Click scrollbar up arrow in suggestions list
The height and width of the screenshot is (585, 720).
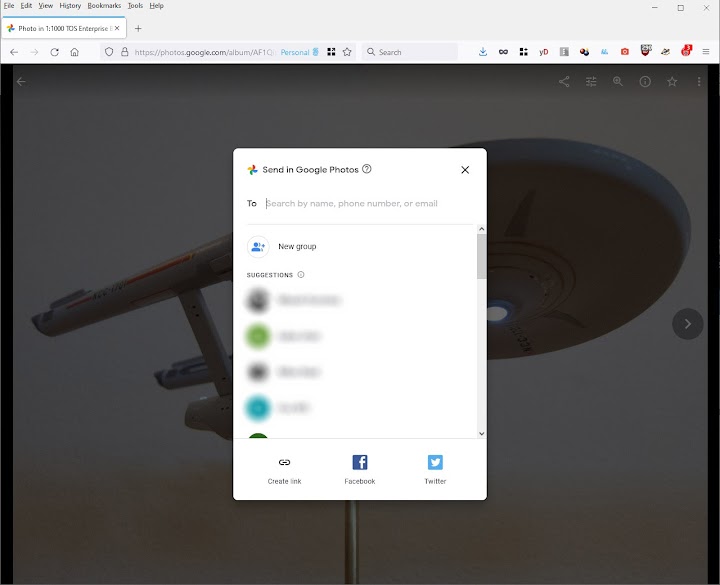coord(481,229)
